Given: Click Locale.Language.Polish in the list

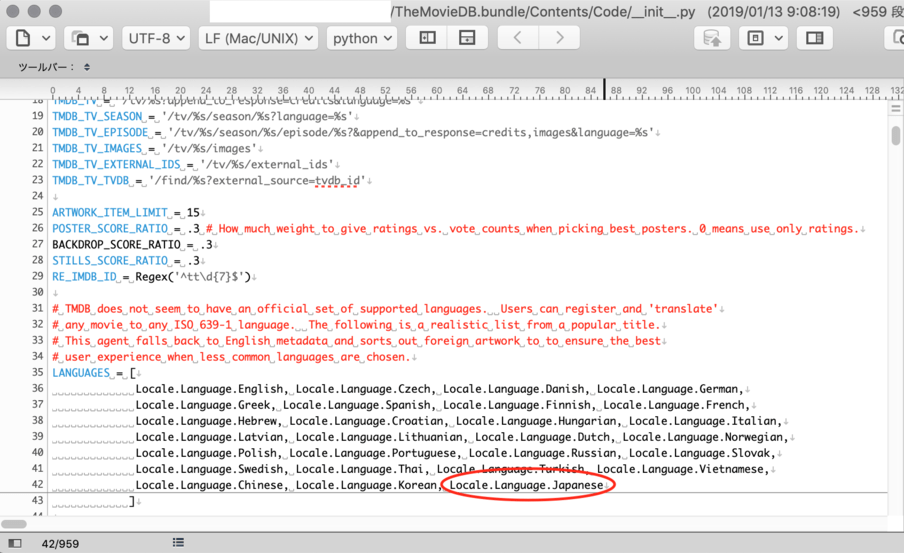Looking at the screenshot, I should coord(206,453).
